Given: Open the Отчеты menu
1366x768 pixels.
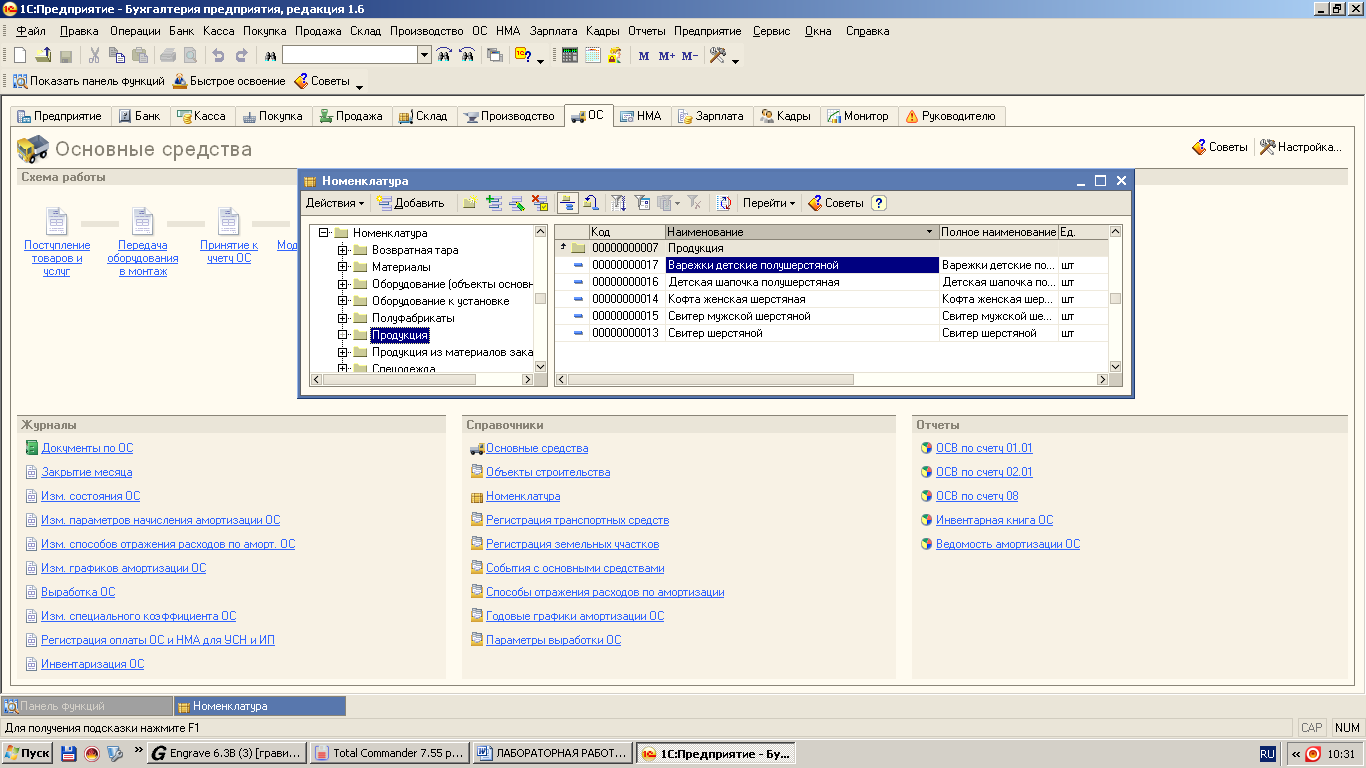Looking at the screenshot, I should tap(648, 31).
